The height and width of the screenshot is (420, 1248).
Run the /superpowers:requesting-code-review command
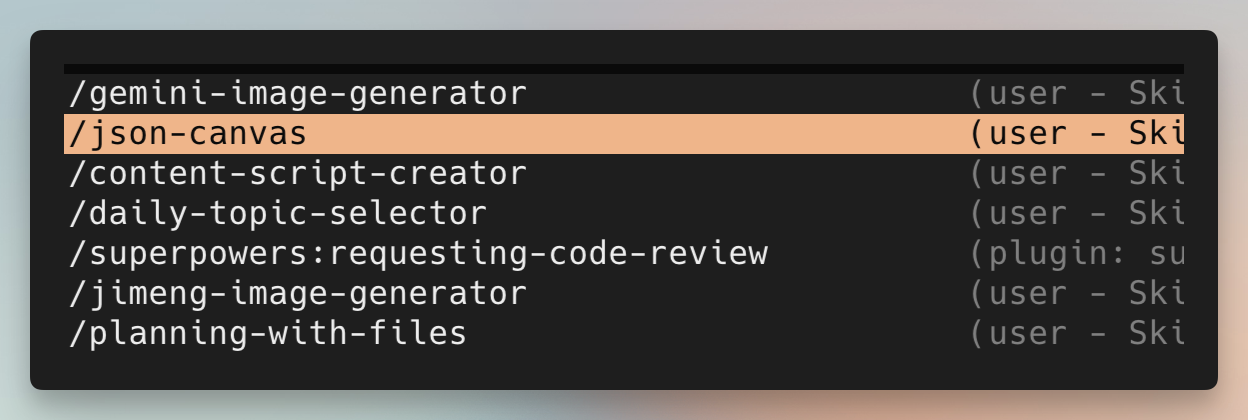[x=418, y=254]
